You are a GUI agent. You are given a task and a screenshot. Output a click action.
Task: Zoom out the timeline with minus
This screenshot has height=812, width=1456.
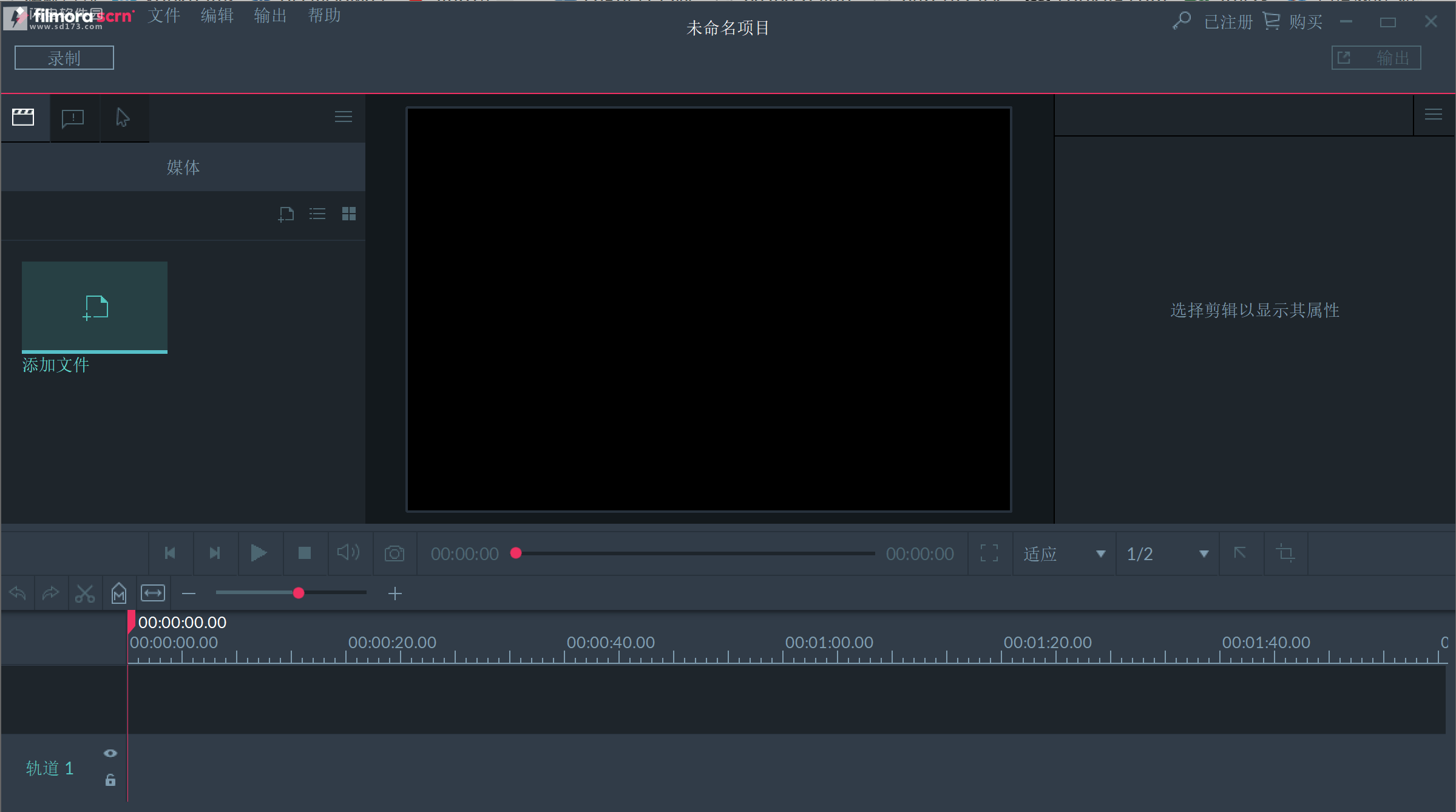[x=189, y=594]
